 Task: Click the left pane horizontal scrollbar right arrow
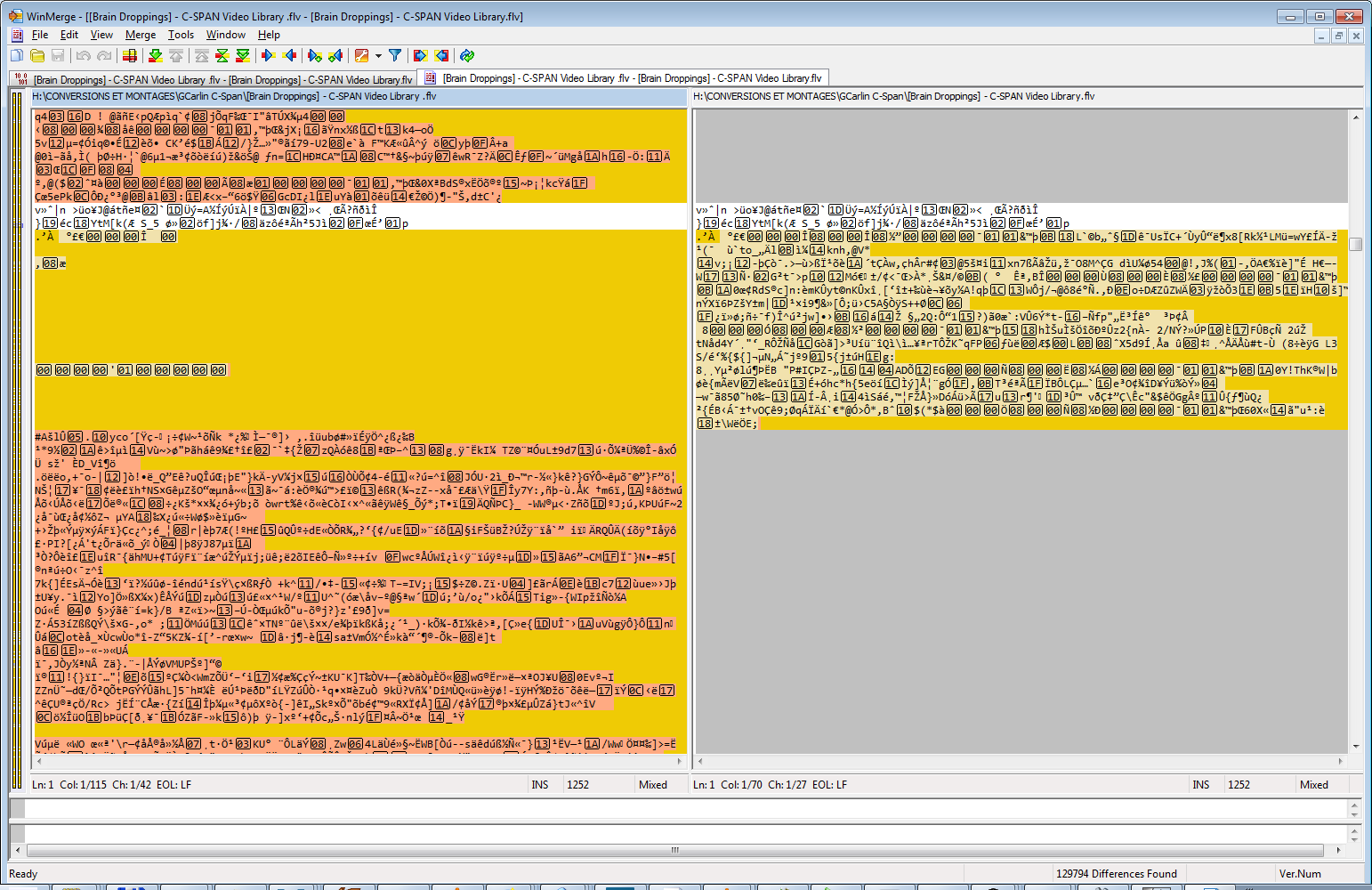pos(681,762)
